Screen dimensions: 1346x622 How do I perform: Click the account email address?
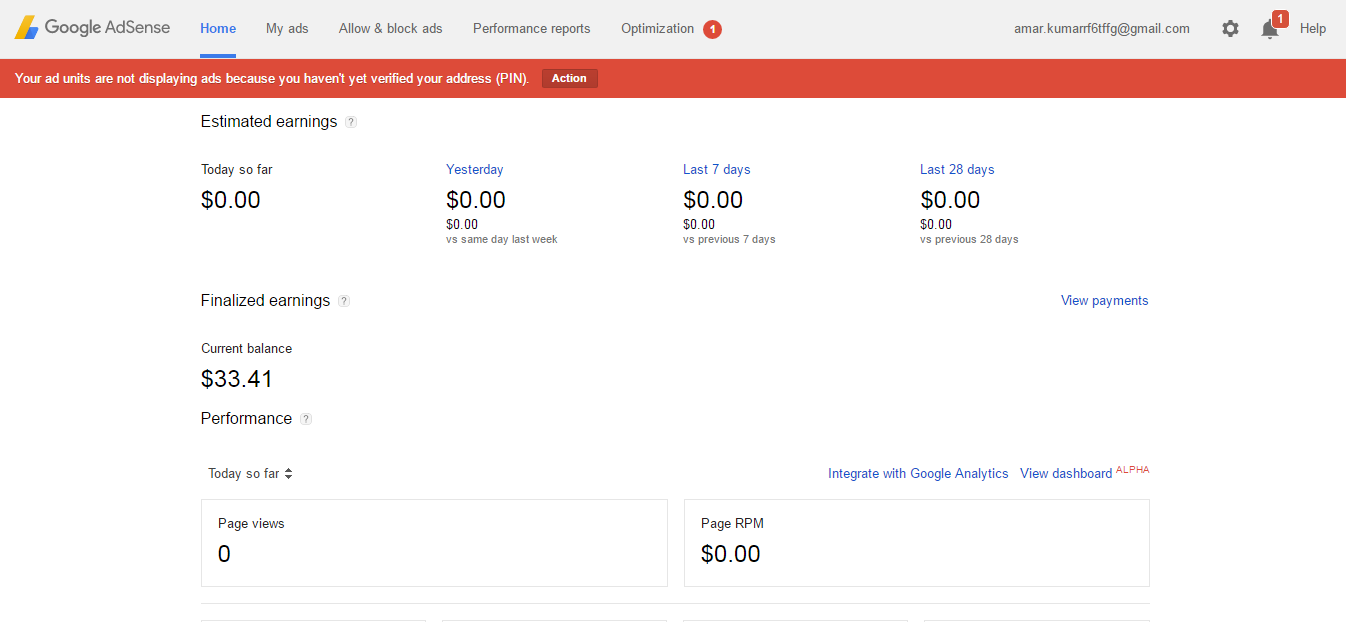[1102, 28]
